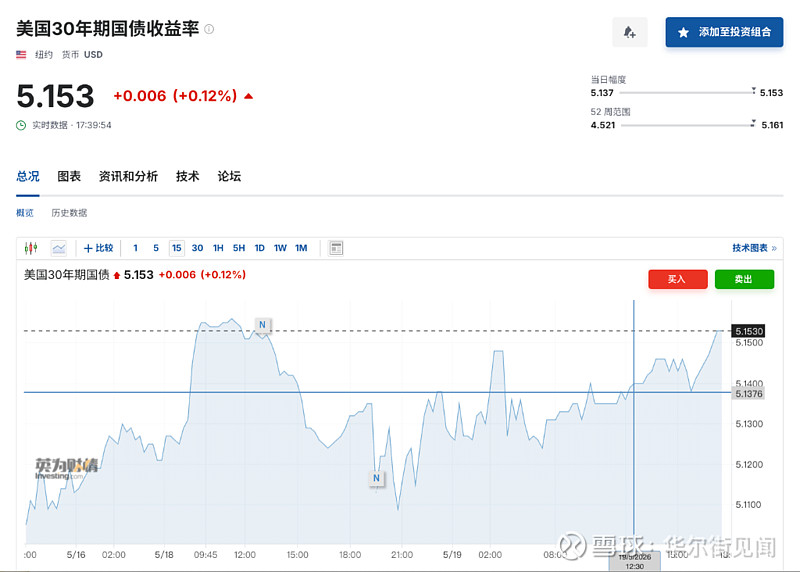
Task: Click the 12:30 crosshair date label
Action: tap(634, 561)
